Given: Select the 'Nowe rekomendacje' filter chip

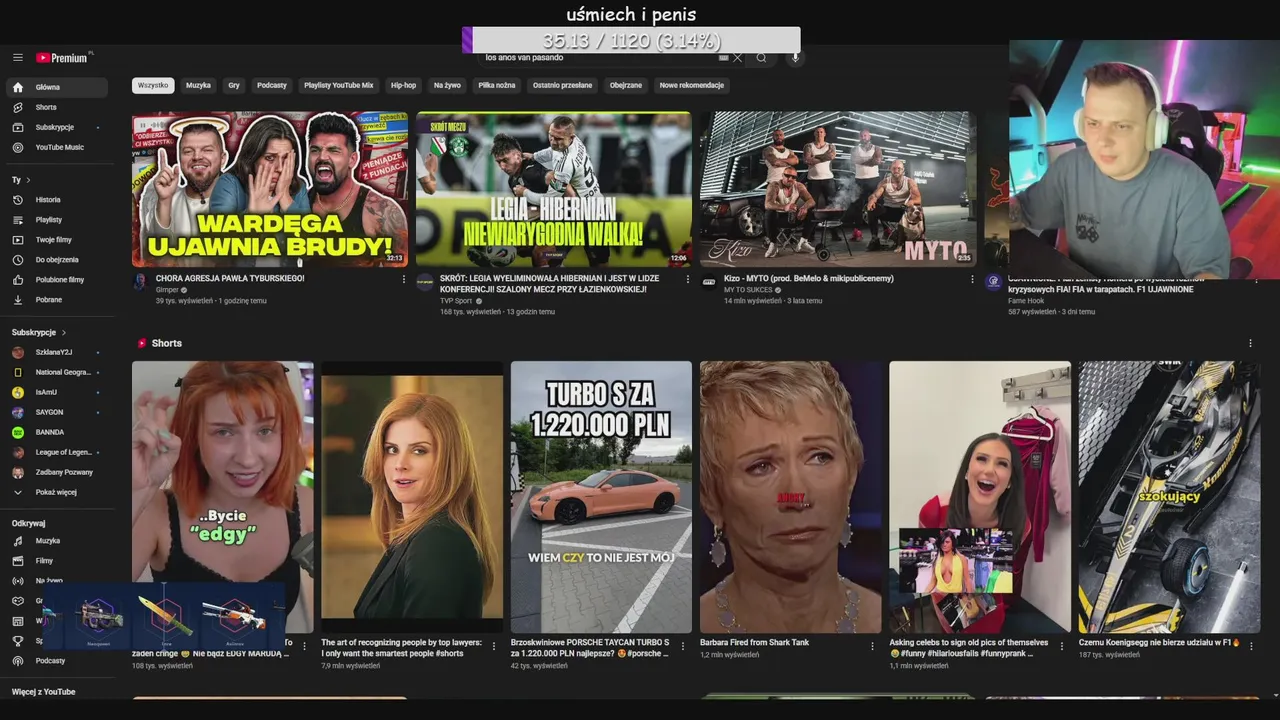Looking at the screenshot, I should [x=692, y=85].
